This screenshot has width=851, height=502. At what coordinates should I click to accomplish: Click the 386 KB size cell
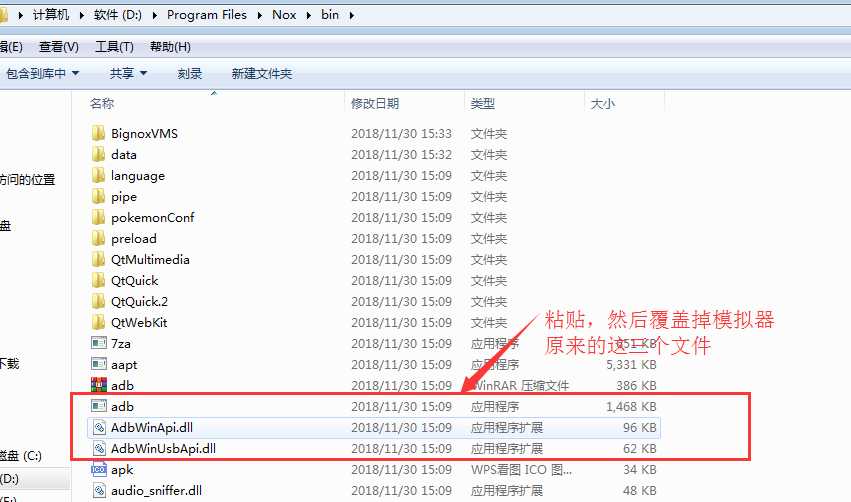click(636, 385)
